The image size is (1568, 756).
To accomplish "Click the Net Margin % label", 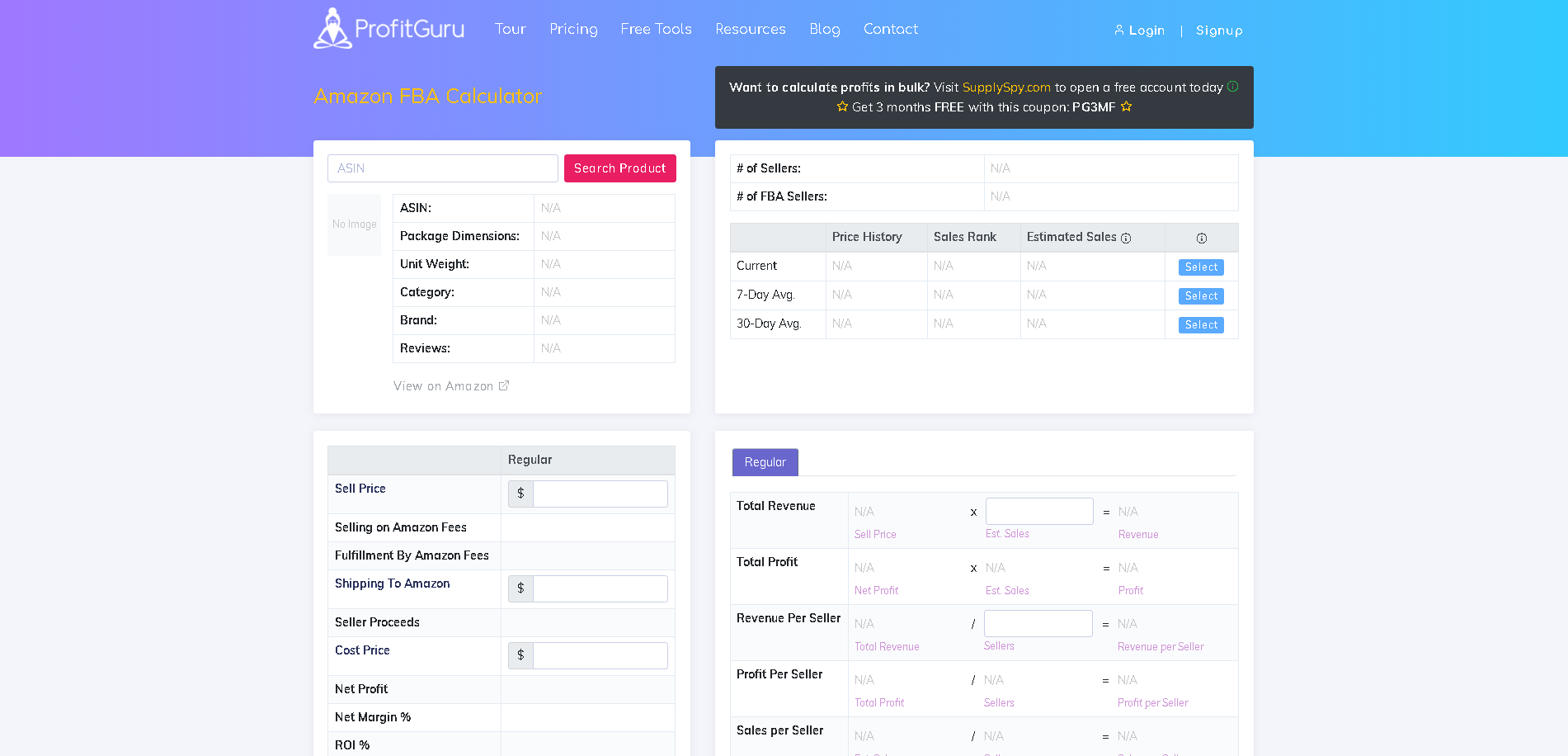I will coord(373,717).
